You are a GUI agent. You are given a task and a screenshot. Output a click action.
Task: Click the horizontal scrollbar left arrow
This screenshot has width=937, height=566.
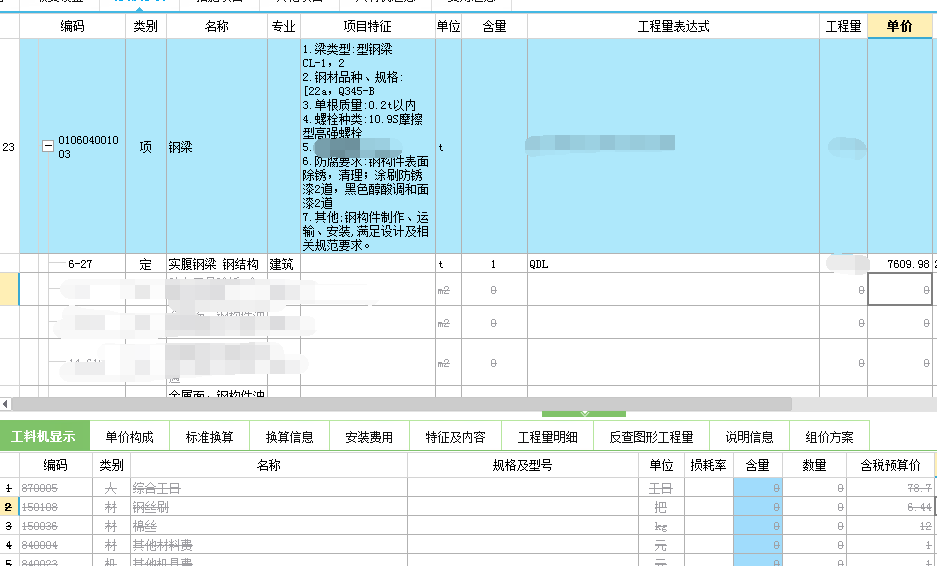click(x=5, y=404)
